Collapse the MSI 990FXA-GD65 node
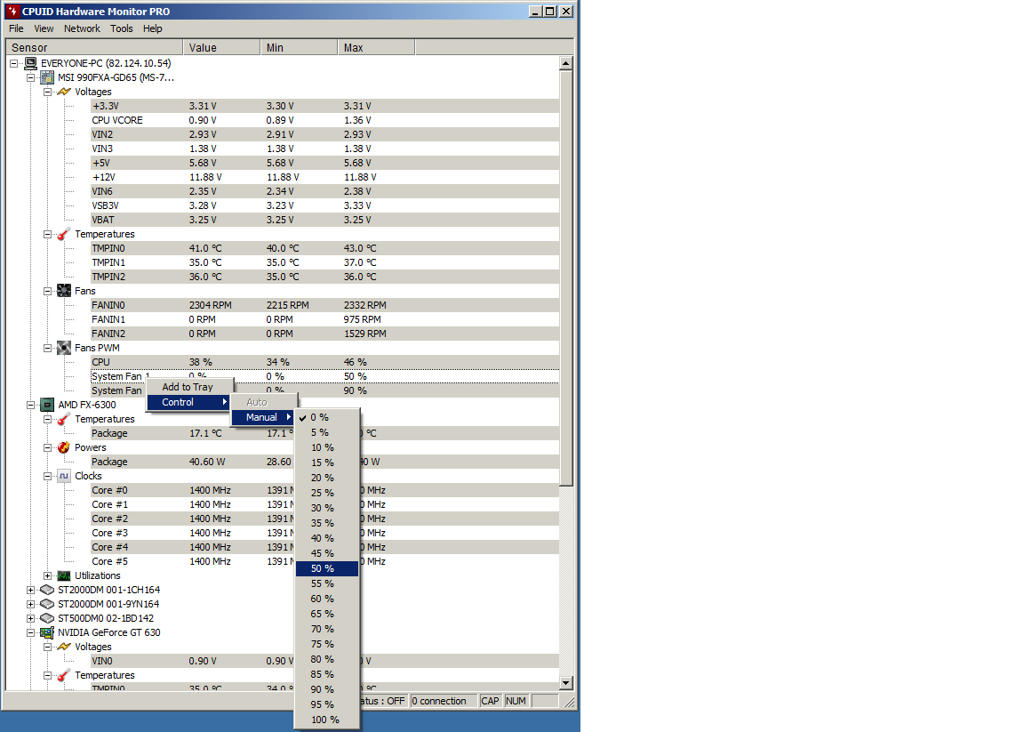1024x732 pixels. 31,78
